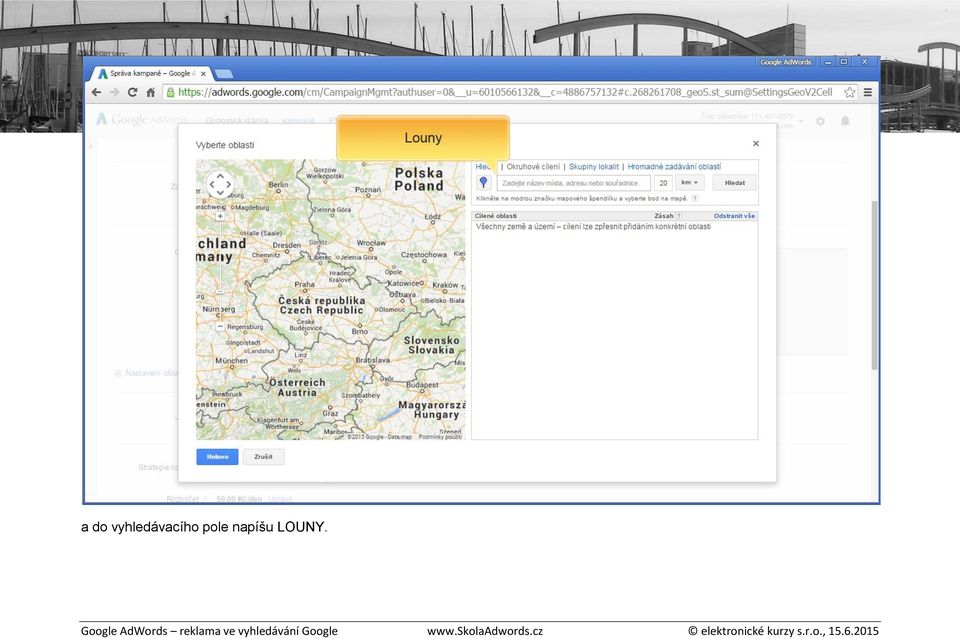
Task: Zoom out on the map
Action: tap(220, 327)
